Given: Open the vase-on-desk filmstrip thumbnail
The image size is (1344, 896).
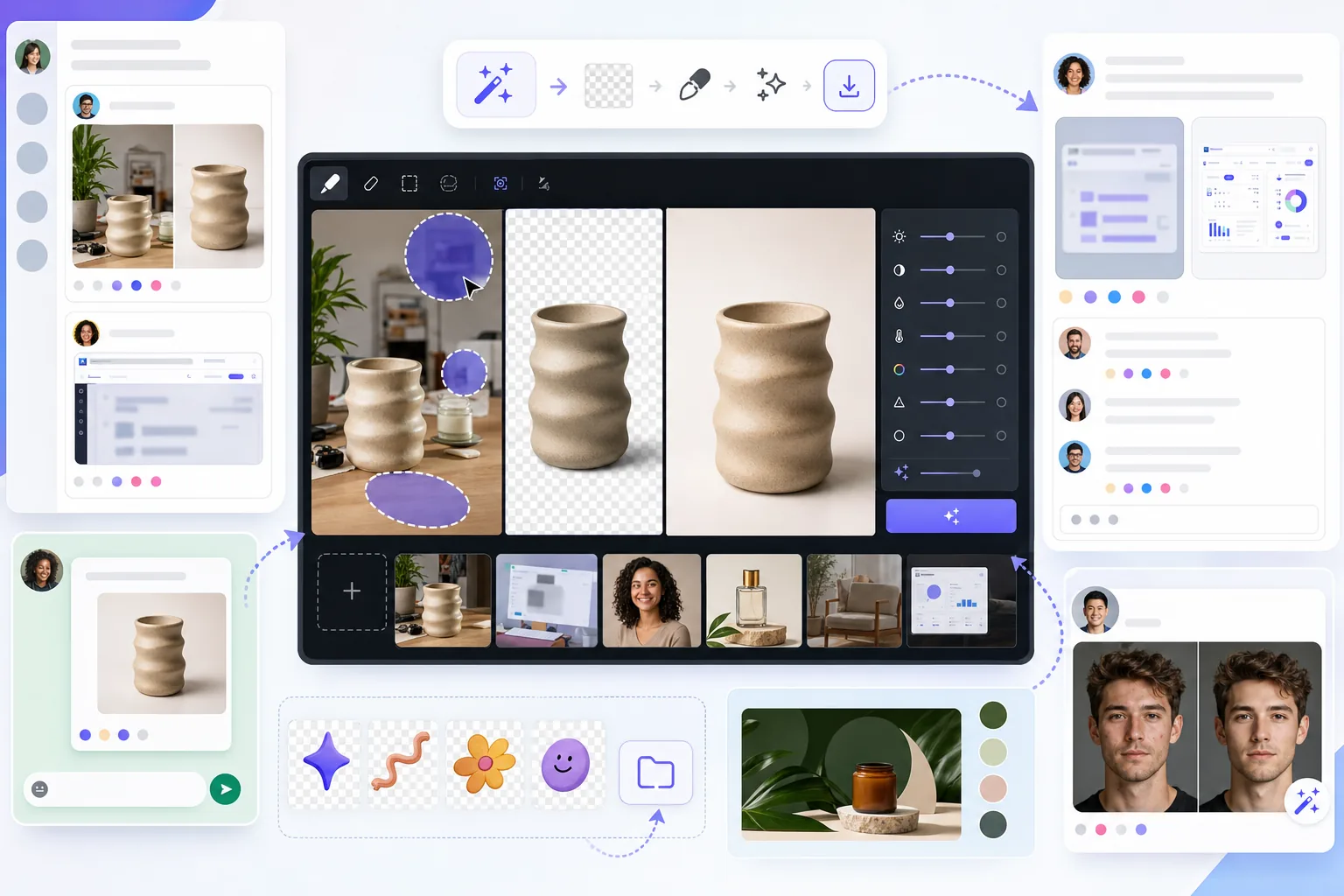Looking at the screenshot, I should pos(443,600).
